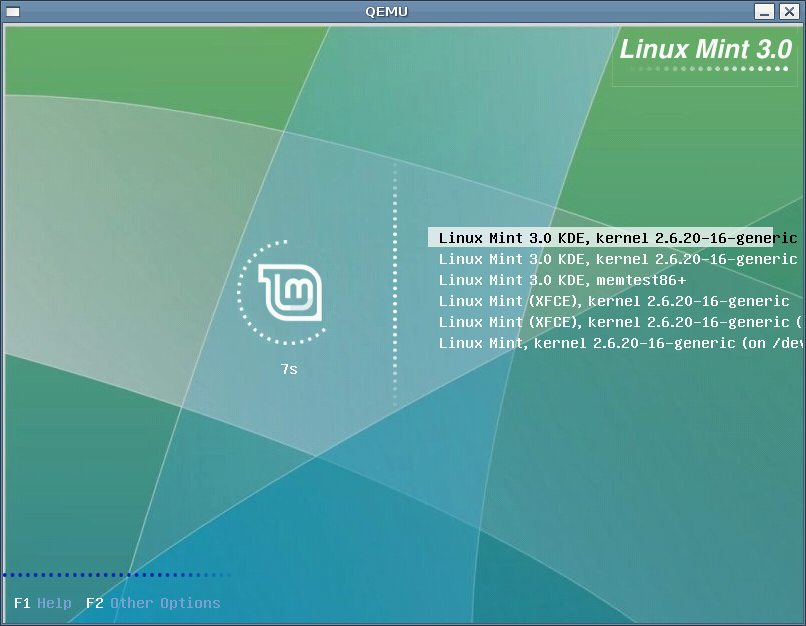Image resolution: width=806 pixels, height=626 pixels.
Task: Close the QEMU window
Action: (789, 11)
